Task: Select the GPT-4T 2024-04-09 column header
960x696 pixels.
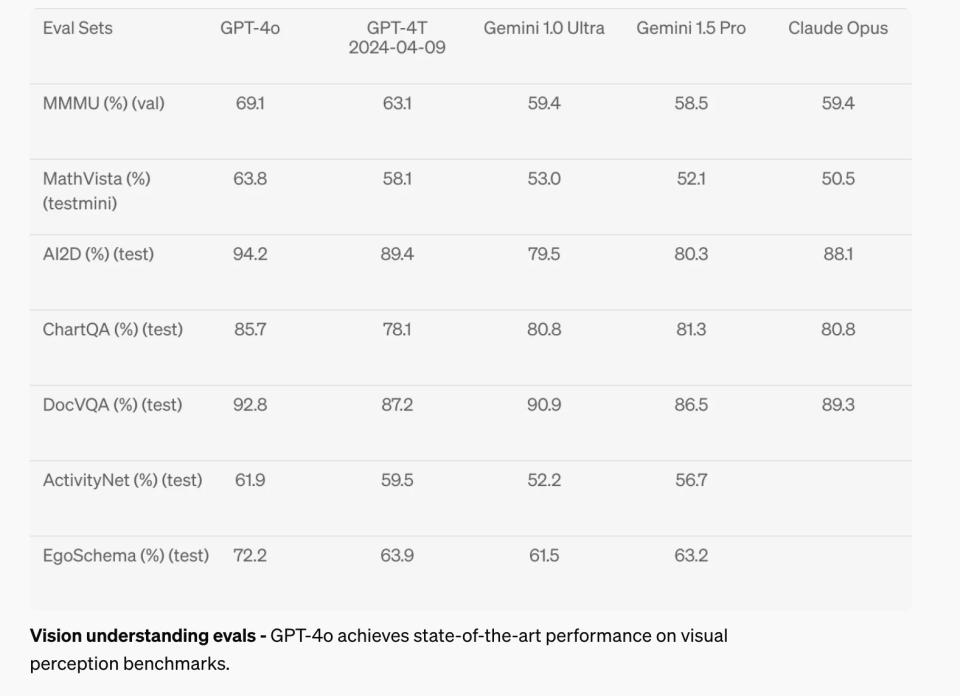Action: 397,38
